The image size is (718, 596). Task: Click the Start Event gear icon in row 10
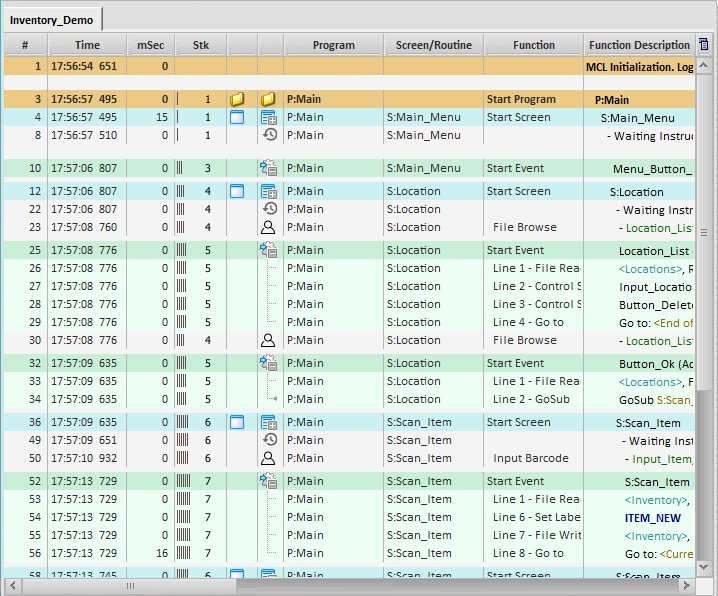pyautogui.click(x=268, y=169)
